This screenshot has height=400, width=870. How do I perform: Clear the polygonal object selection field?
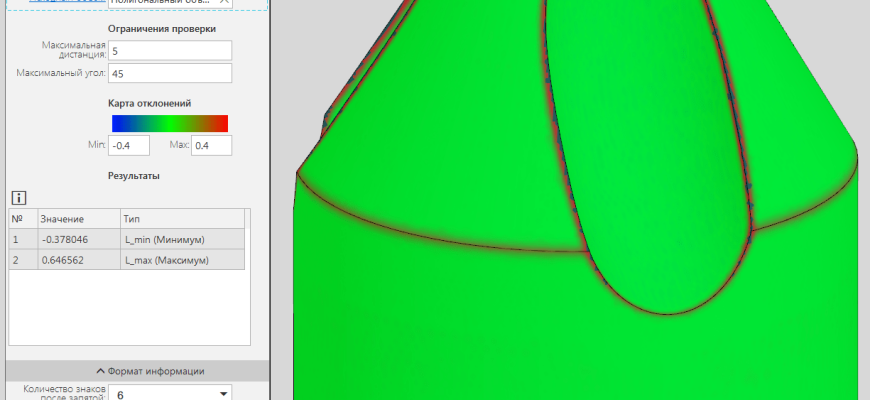pos(224,3)
